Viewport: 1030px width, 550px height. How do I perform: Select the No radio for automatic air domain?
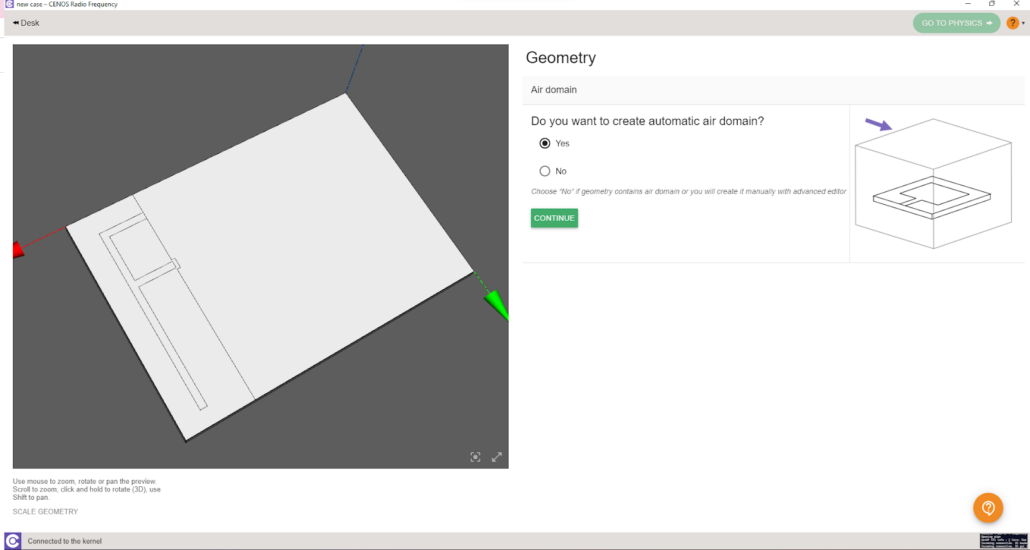[x=545, y=171]
